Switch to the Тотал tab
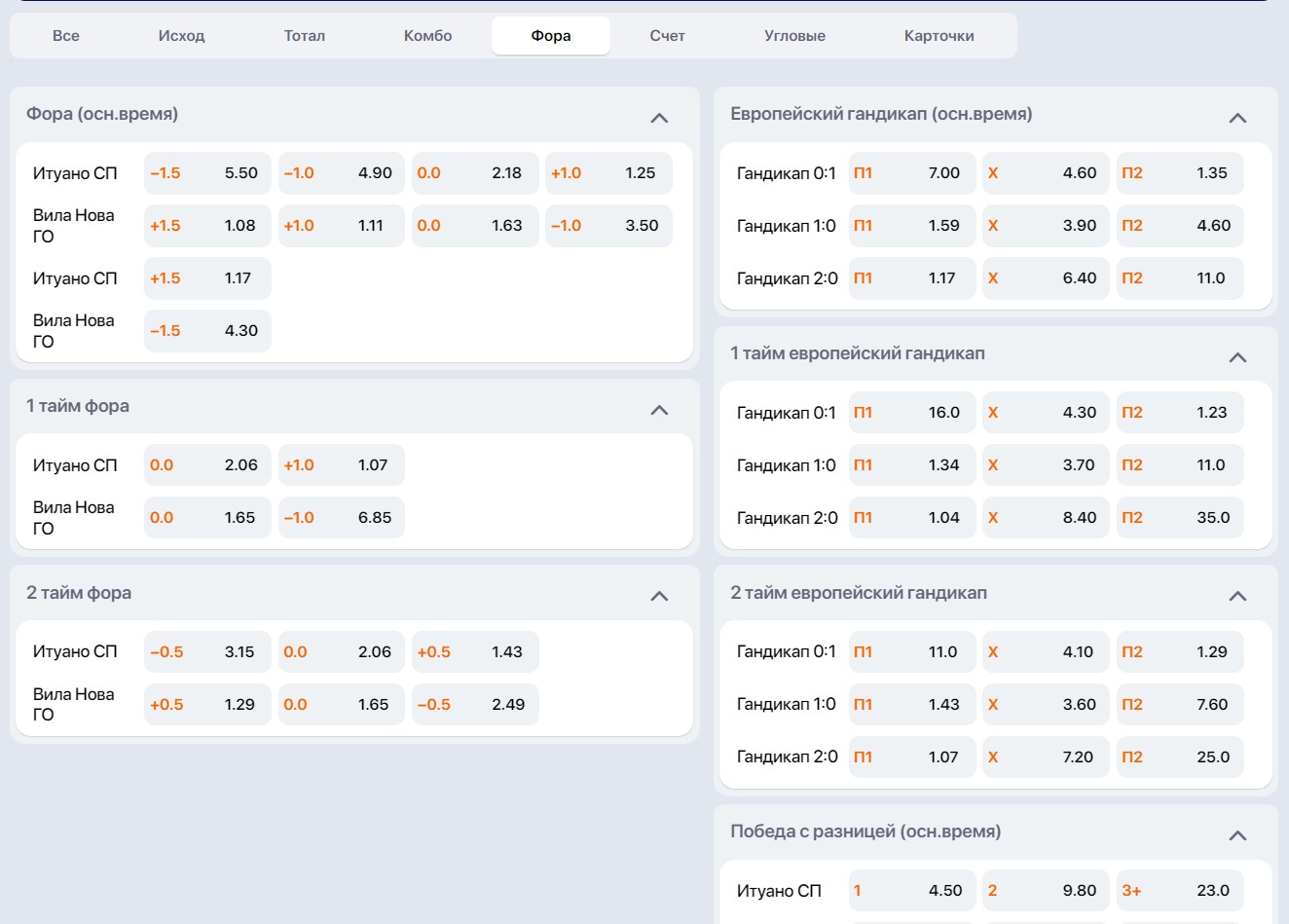 pos(304,36)
